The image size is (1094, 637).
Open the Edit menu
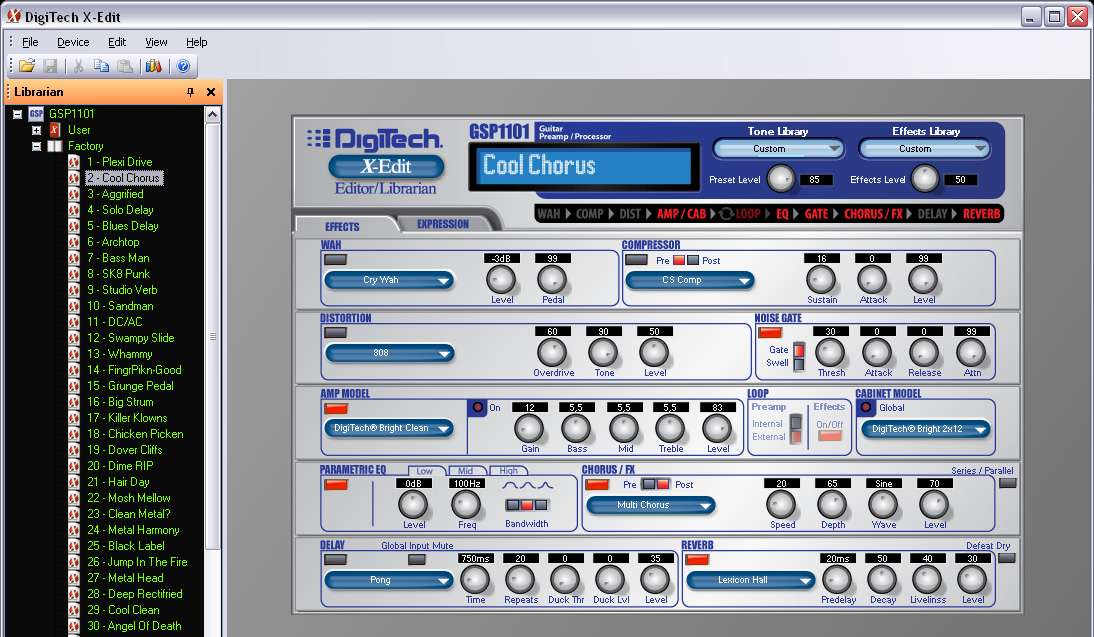click(117, 42)
